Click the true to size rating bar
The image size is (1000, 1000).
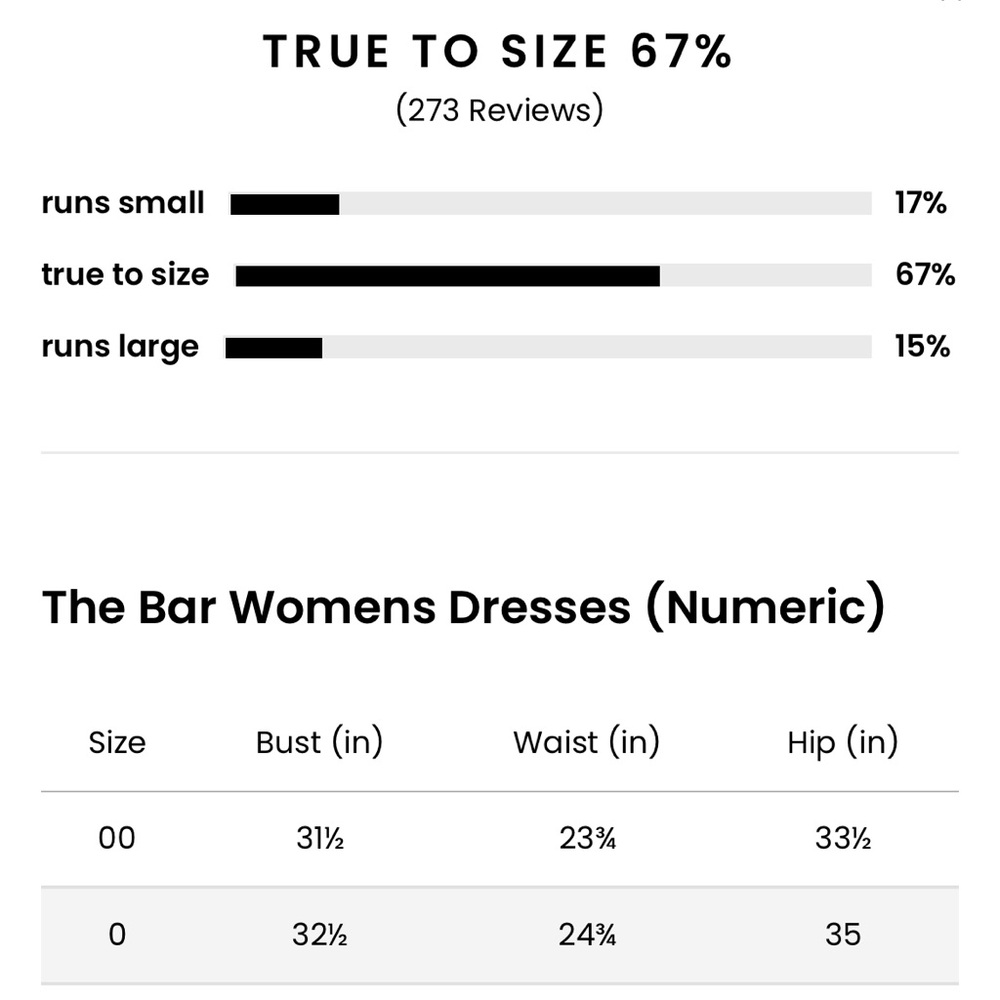(x=553, y=276)
